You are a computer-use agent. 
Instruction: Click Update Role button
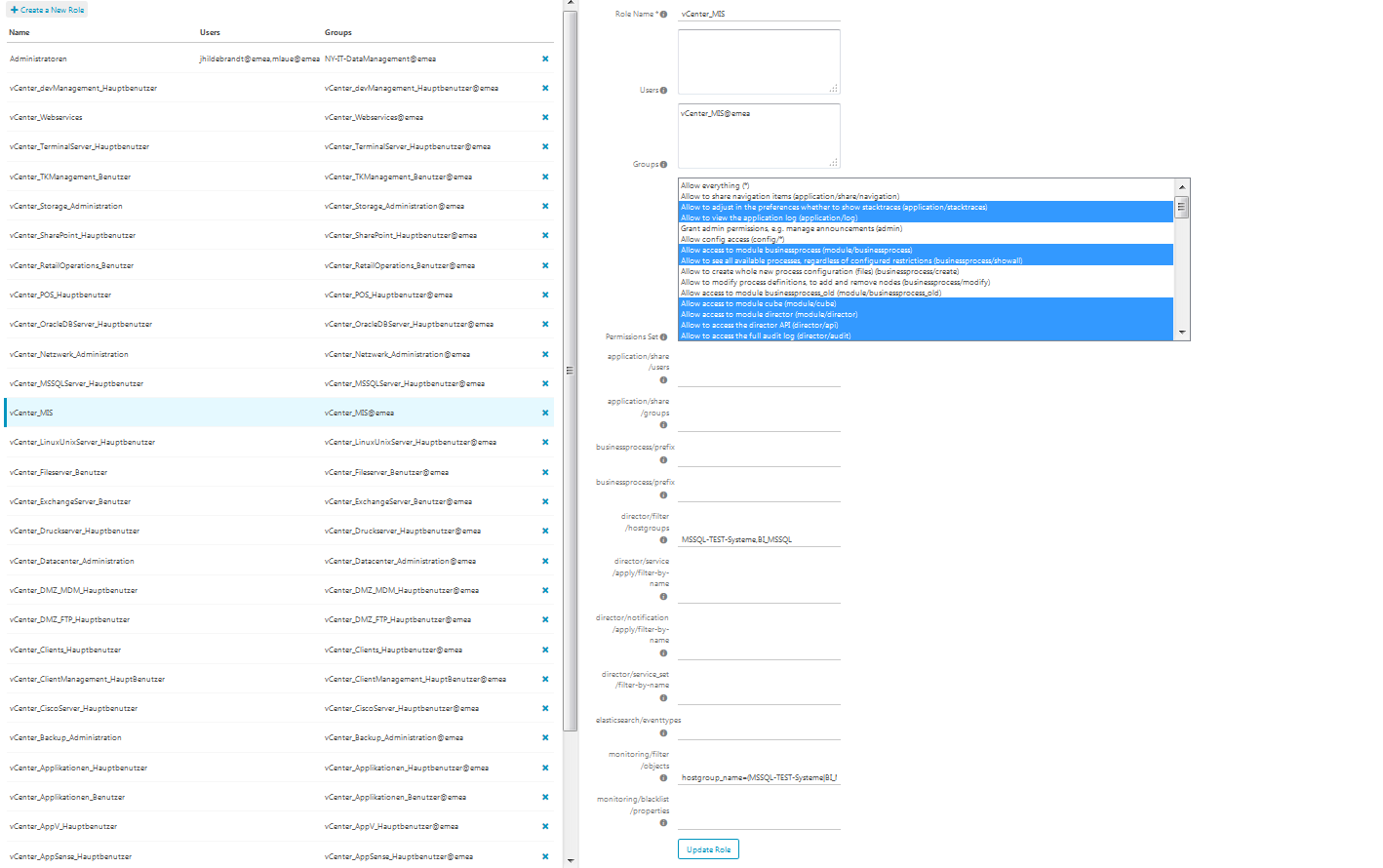(x=708, y=849)
